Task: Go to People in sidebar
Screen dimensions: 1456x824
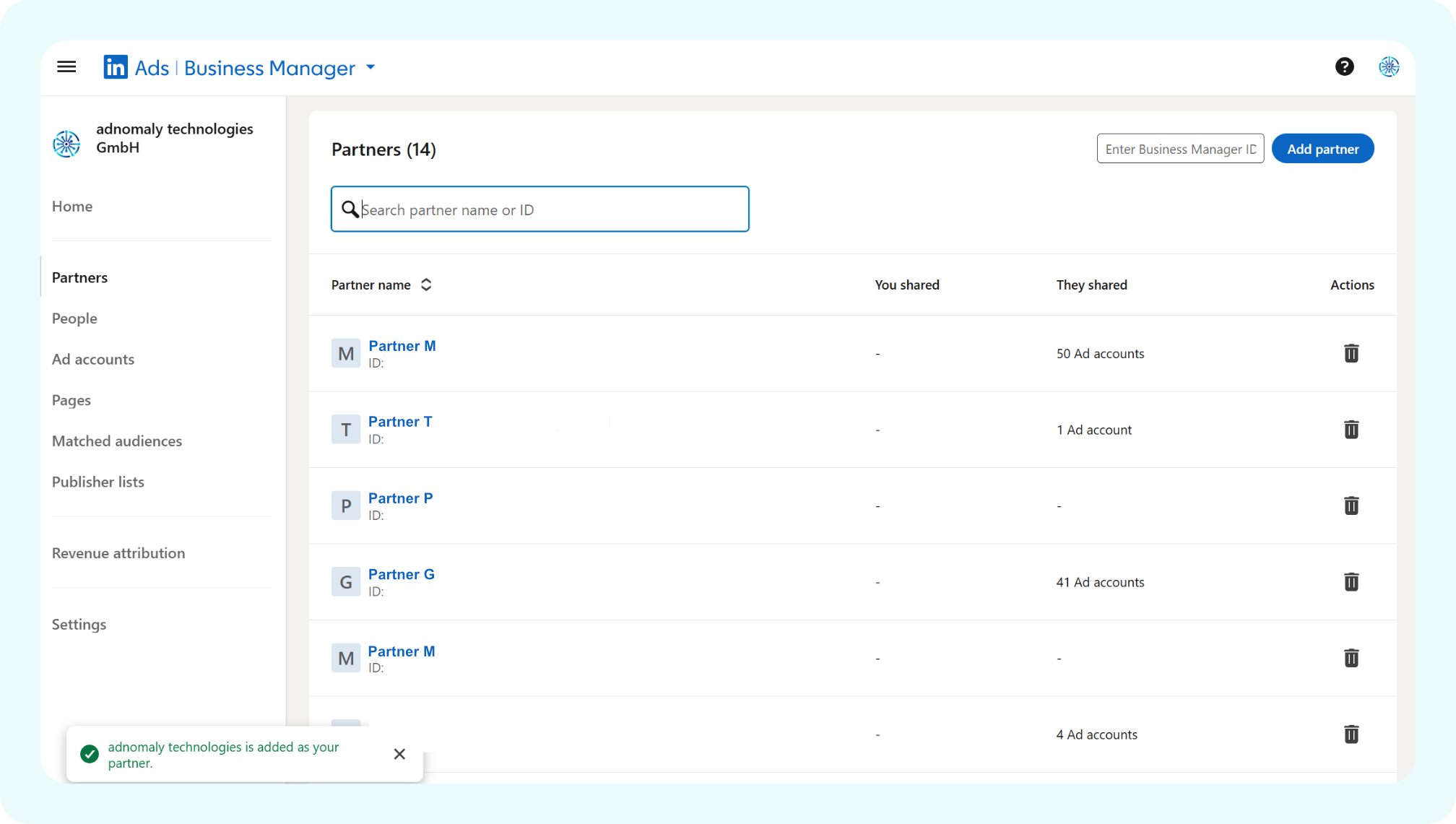Action: click(x=74, y=318)
